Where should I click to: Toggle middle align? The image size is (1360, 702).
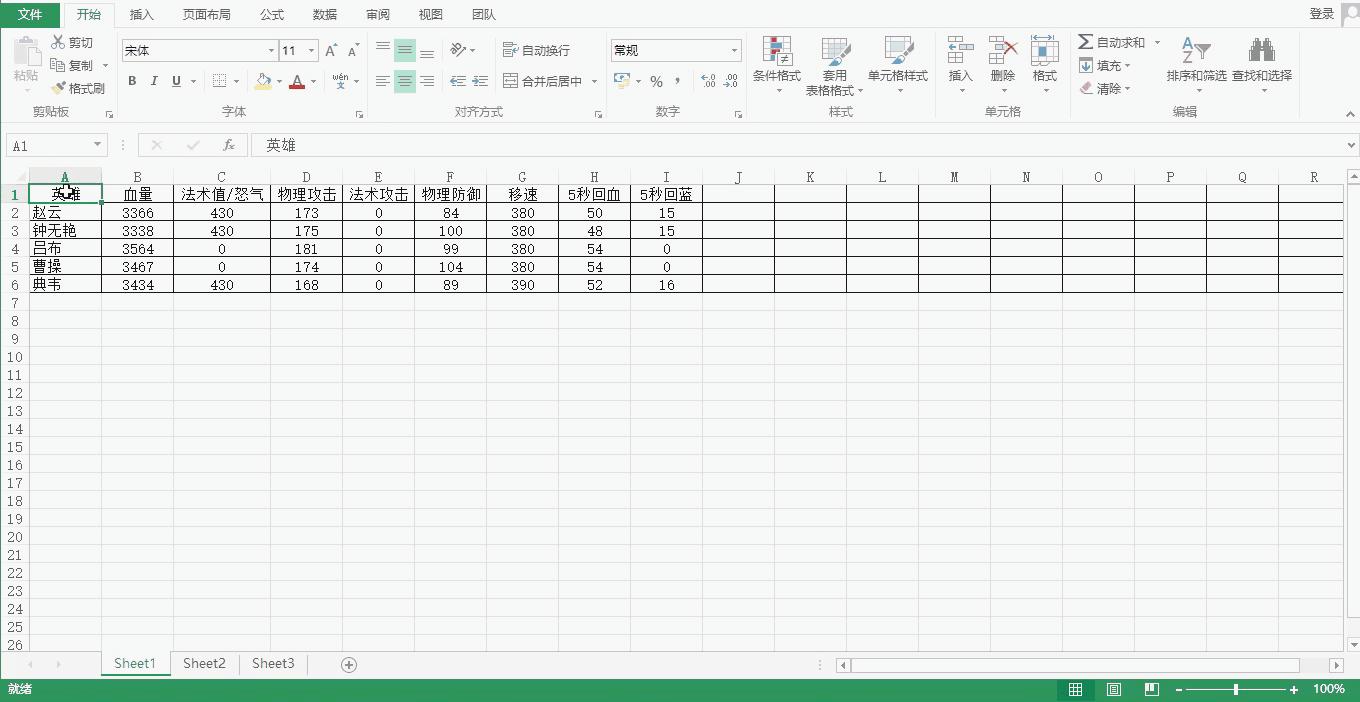pyautogui.click(x=405, y=49)
